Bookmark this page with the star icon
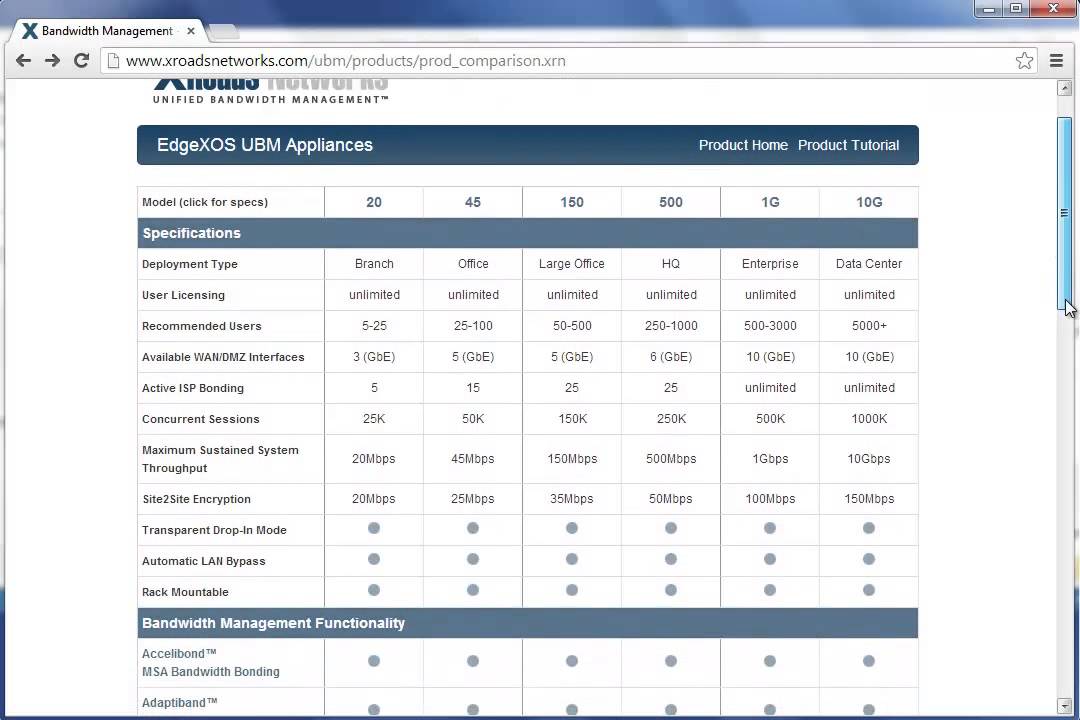 coord(1024,61)
